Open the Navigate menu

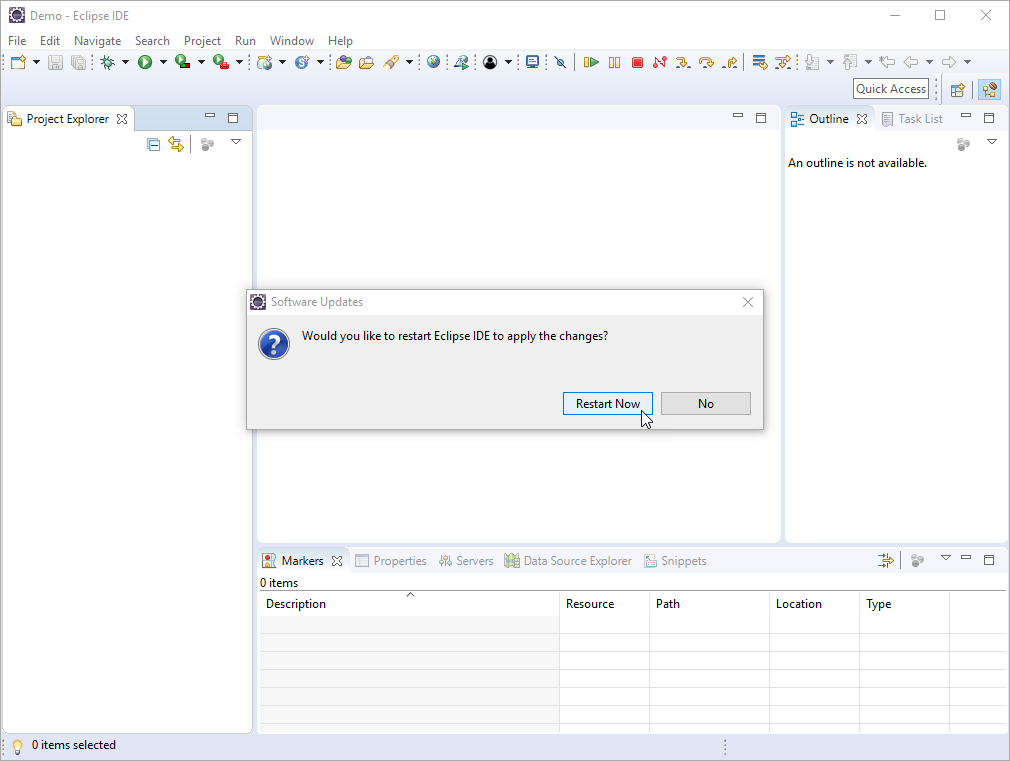point(97,41)
